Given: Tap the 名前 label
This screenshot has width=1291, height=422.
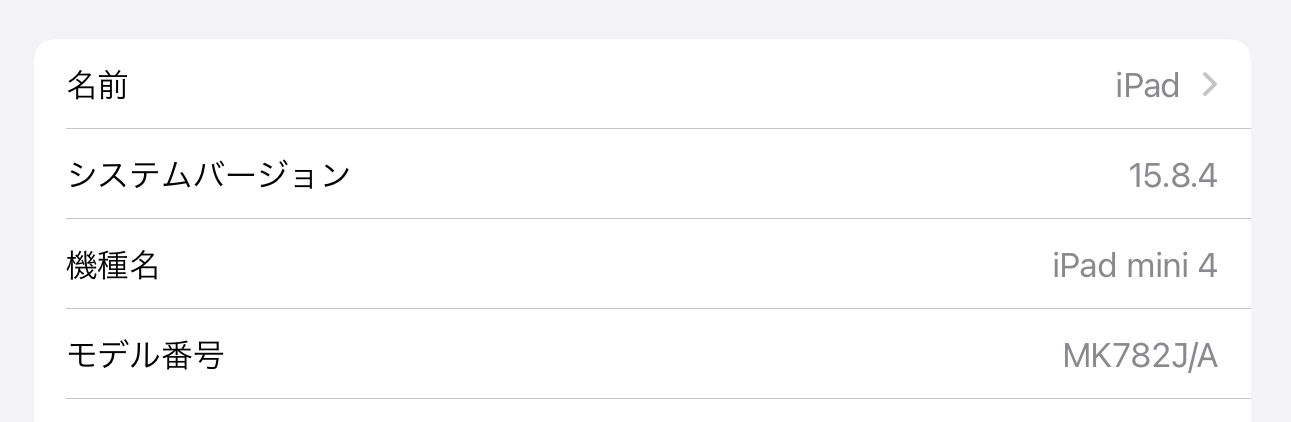Looking at the screenshot, I should [x=97, y=86].
